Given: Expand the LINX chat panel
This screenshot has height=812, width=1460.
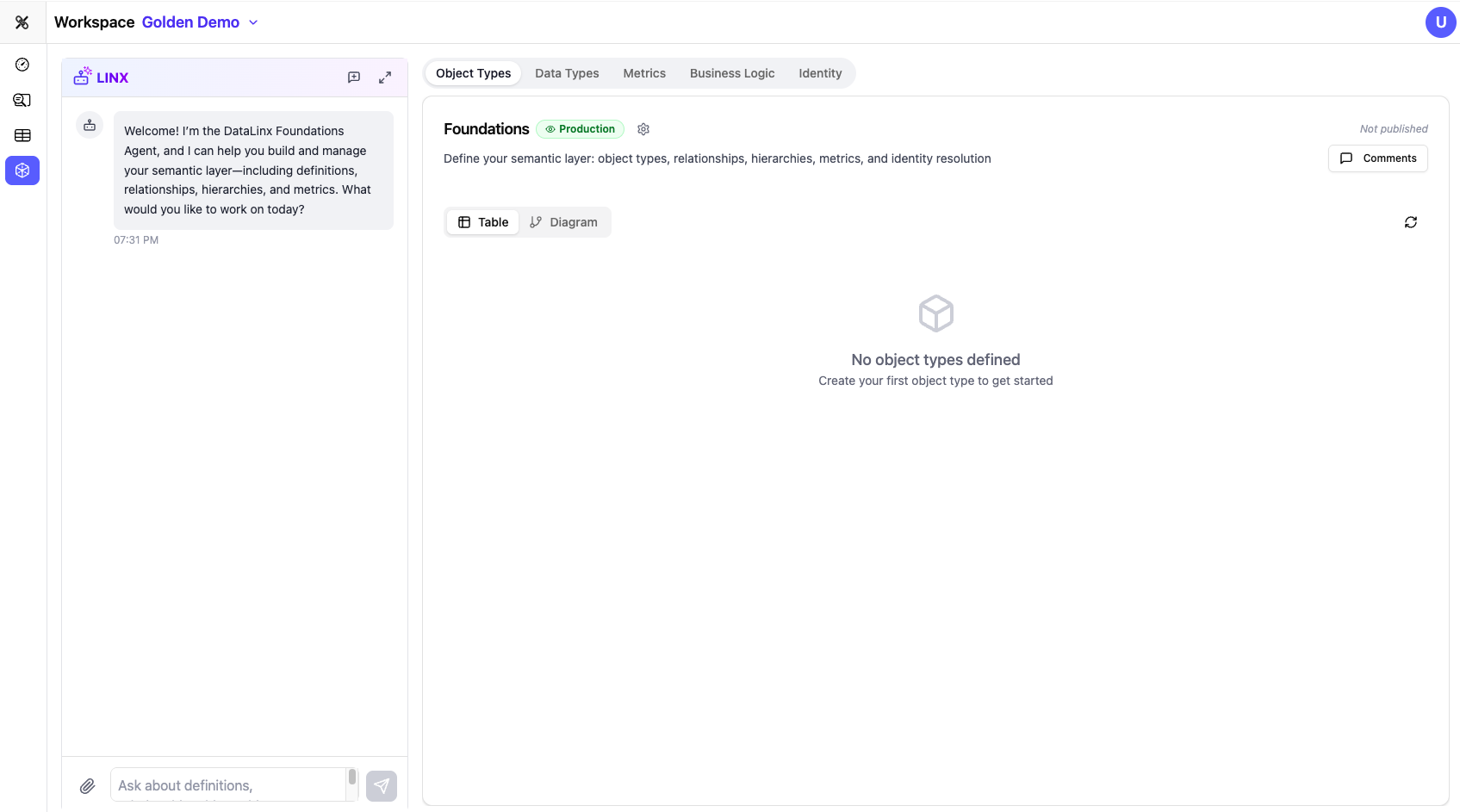Looking at the screenshot, I should point(385,77).
